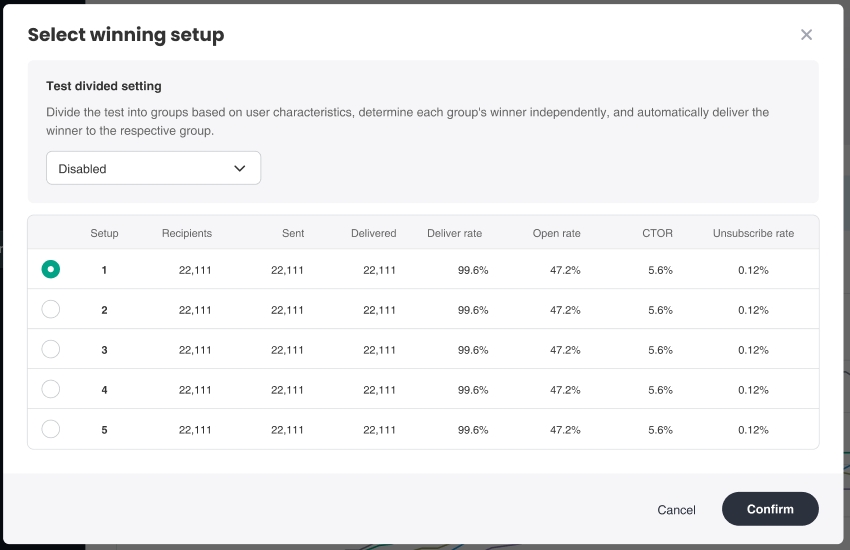Image resolution: width=850 pixels, height=550 pixels.
Task: Click the Deliver rate column header
Action: [454, 233]
